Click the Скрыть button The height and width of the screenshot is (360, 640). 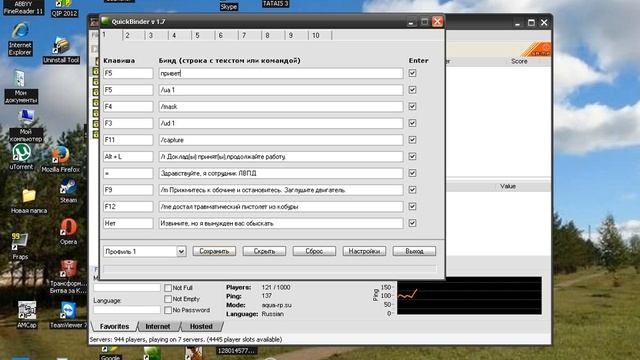[264, 251]
